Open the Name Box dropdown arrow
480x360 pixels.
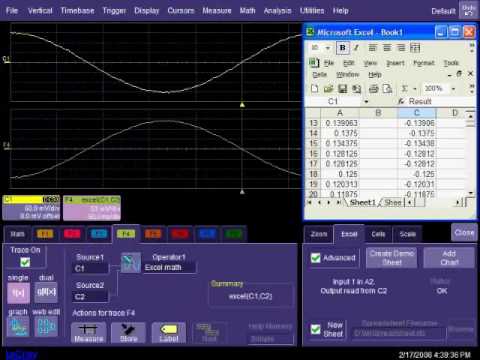366,101
